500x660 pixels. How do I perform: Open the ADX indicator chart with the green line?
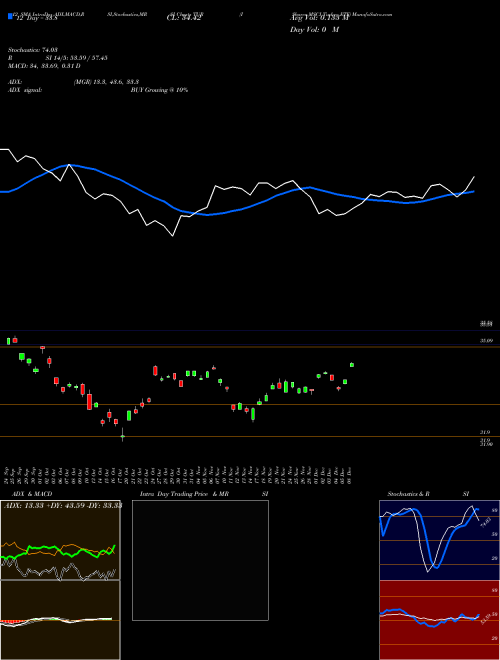(x=60, y=540)
